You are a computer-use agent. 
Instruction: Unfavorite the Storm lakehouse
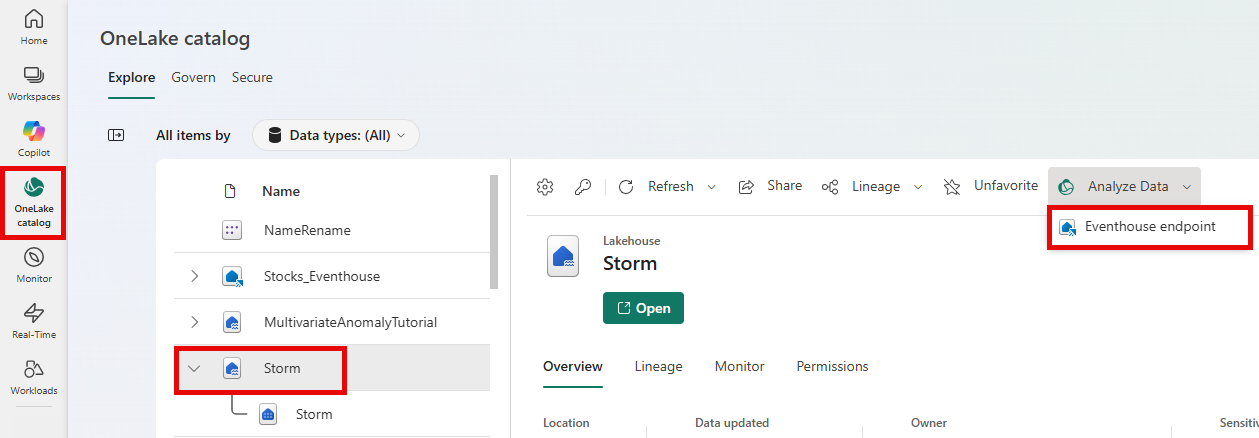991,186
